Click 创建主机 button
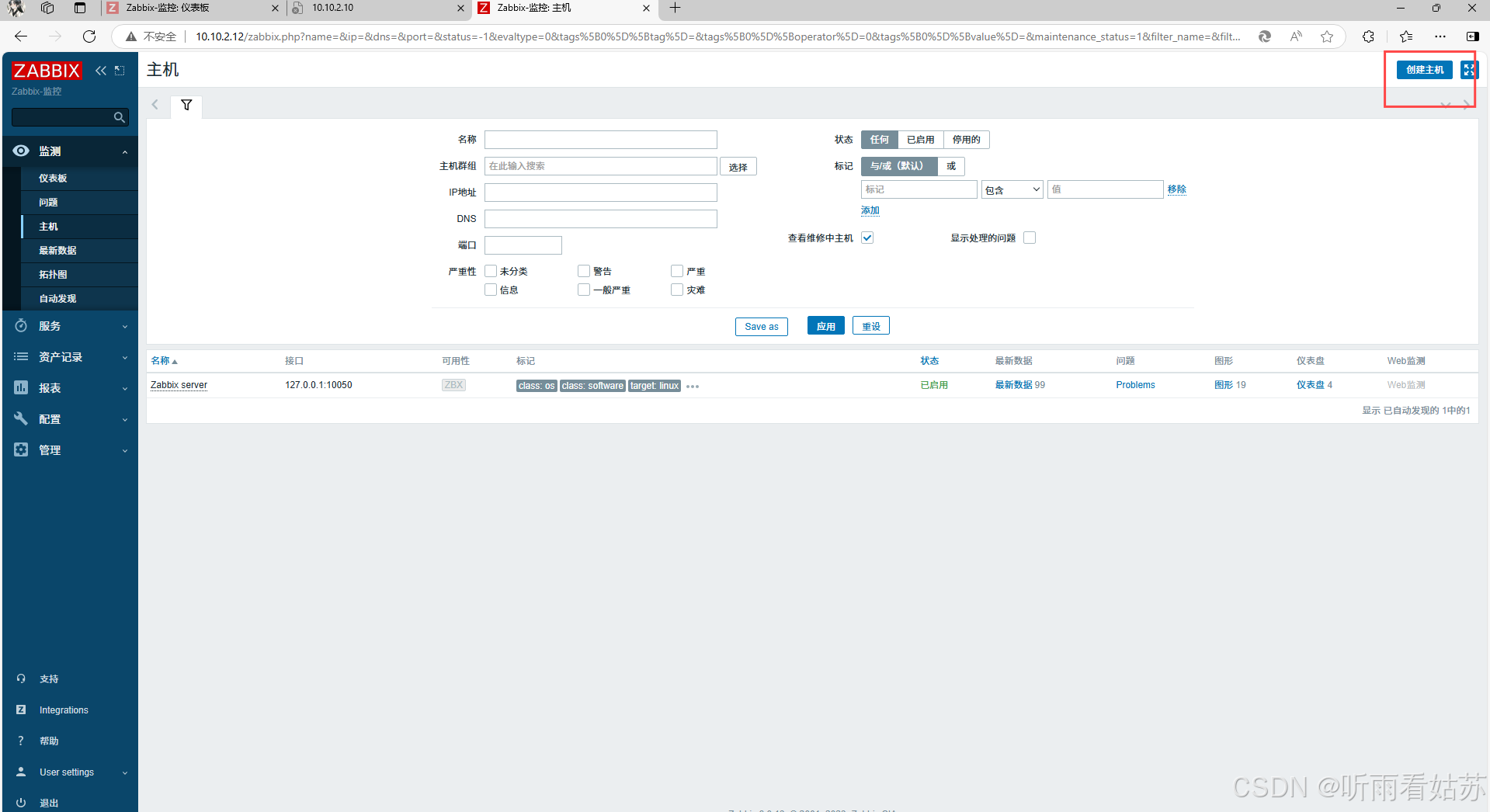The height and width of the screenshot is (812, 1490). coord(1424,70)
